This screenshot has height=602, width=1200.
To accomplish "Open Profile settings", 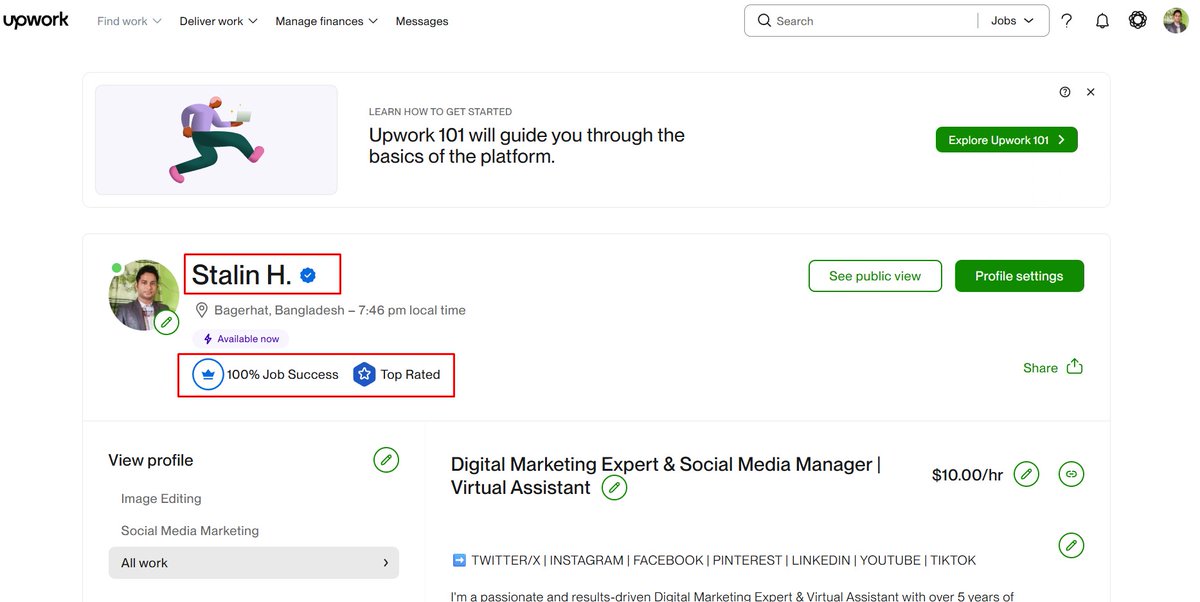I will pyautogui.click(x=1019, y=276).
